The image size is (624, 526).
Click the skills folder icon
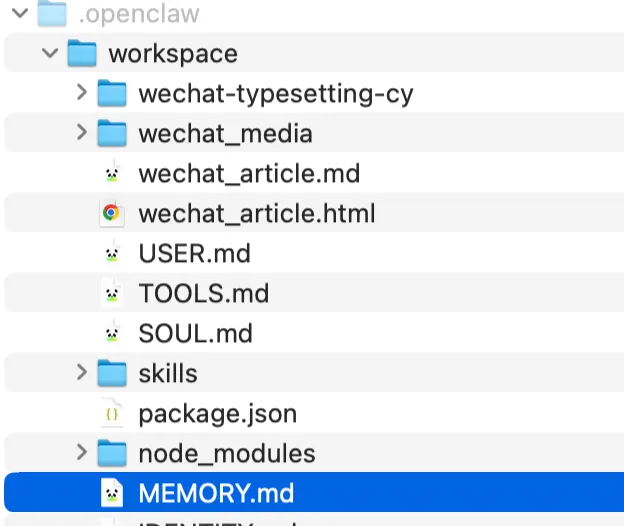pos(112,373)
